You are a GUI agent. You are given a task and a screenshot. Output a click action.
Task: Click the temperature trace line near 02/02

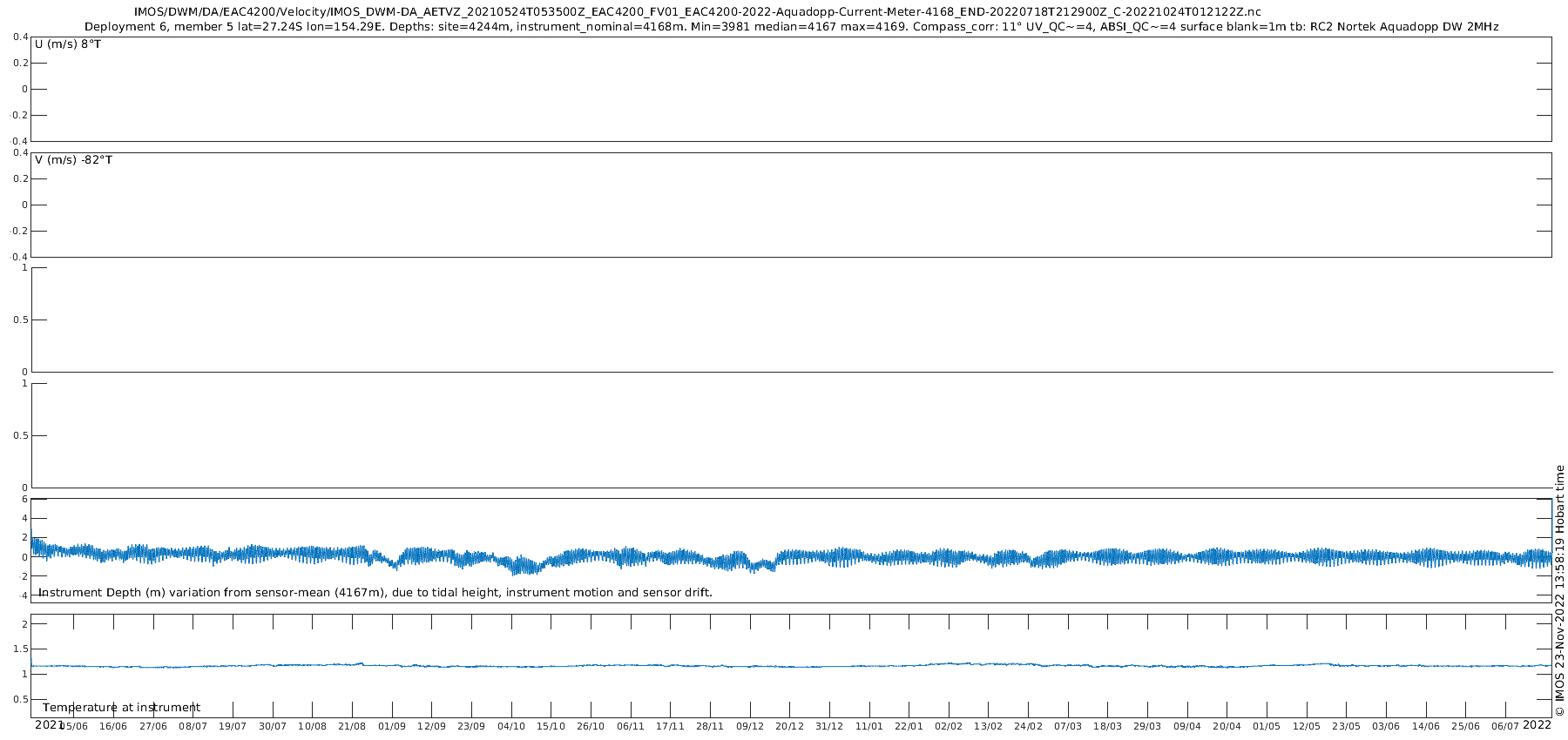click(949, 663)
